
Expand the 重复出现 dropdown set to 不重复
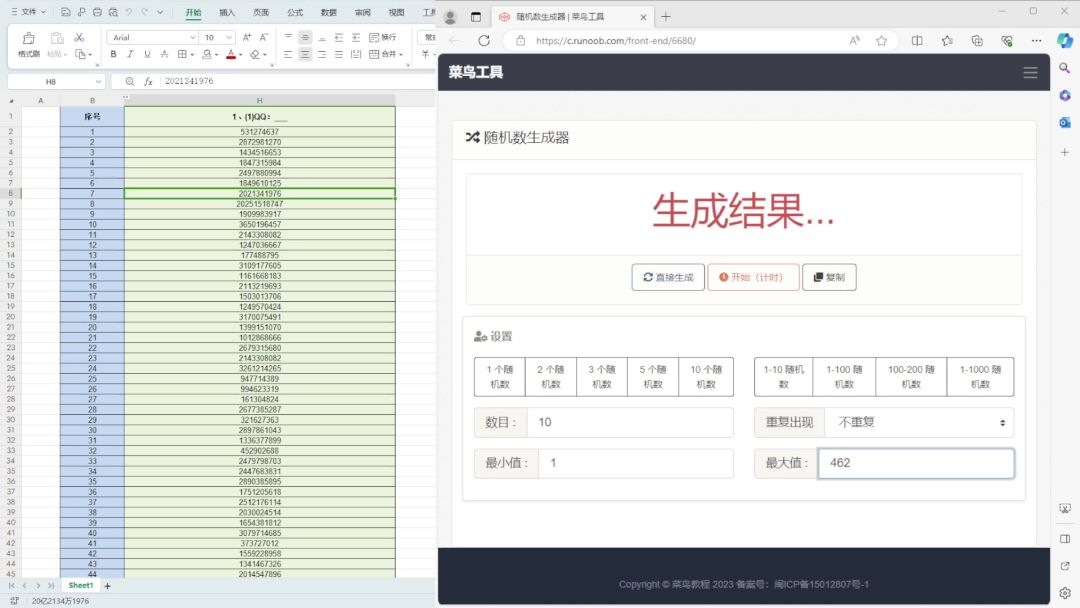pos(918,422)
